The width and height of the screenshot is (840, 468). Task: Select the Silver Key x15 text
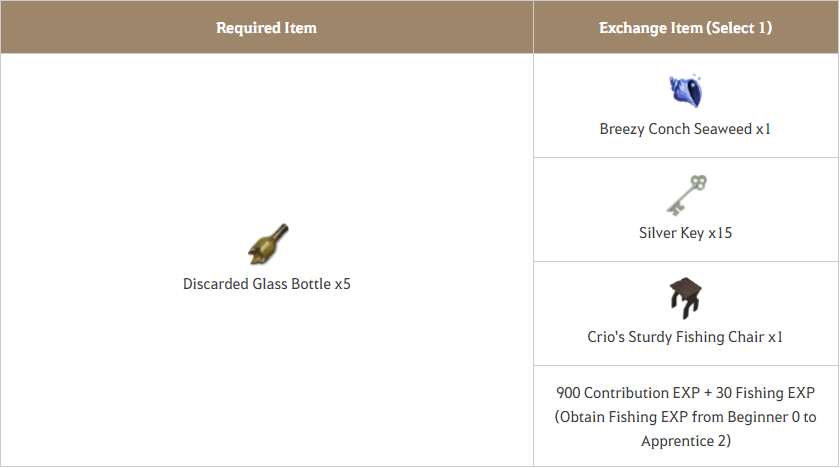[685, 233]
